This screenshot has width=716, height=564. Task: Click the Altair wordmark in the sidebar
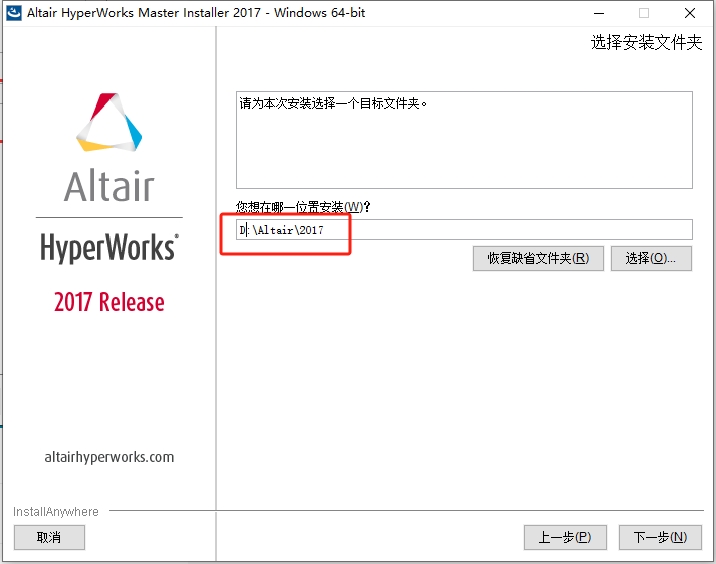109,187
